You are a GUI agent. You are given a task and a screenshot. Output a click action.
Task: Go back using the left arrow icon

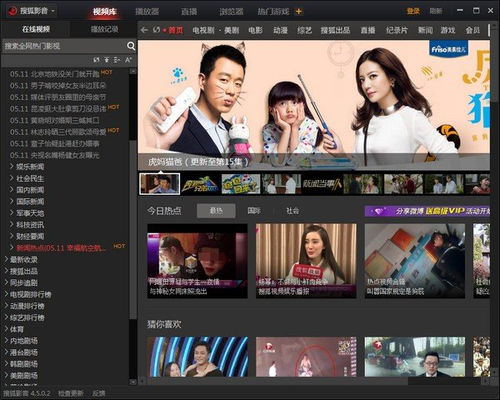click(144, 30)
